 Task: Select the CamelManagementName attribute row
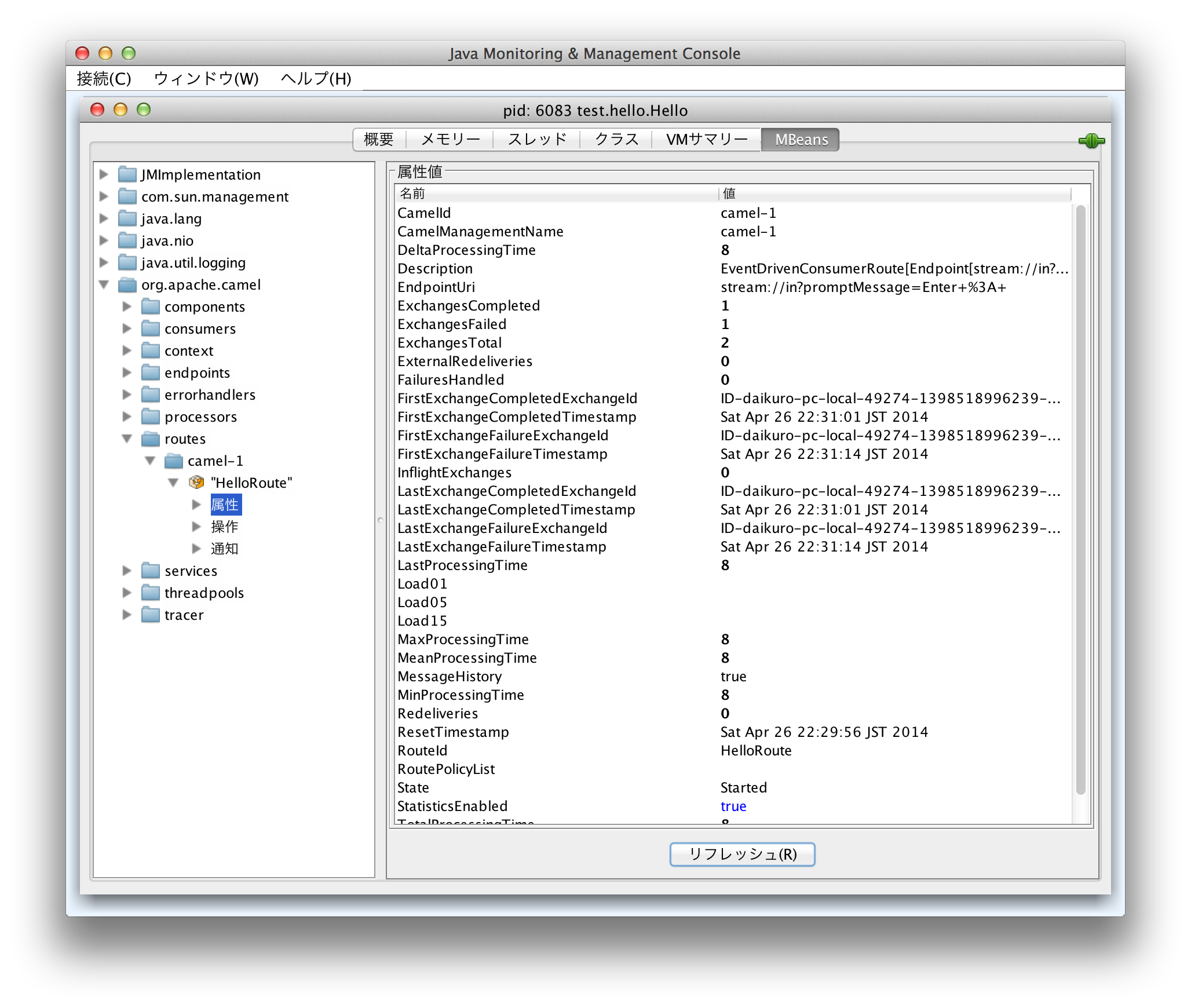coord(733,231)
